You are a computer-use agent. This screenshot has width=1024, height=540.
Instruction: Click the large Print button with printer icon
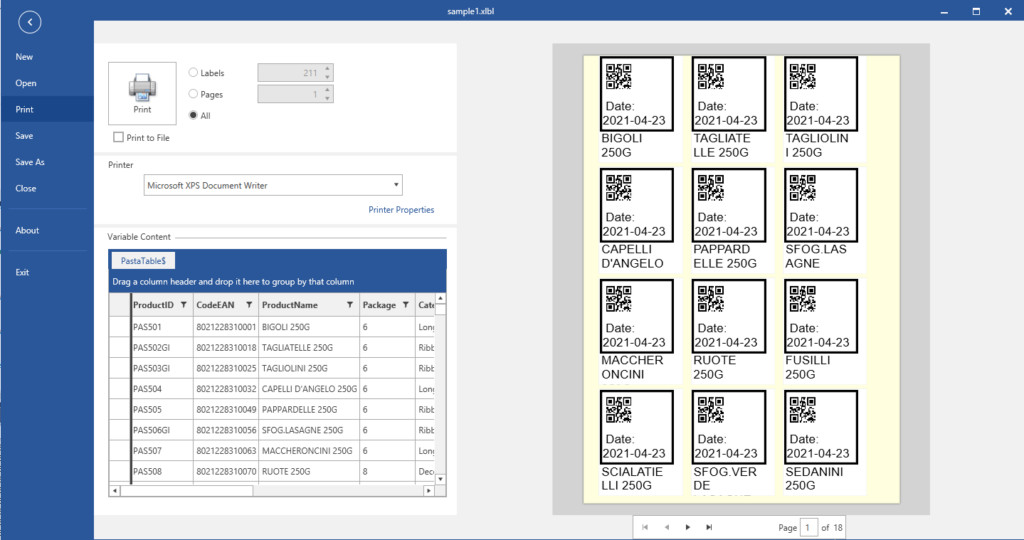point(142,93)
